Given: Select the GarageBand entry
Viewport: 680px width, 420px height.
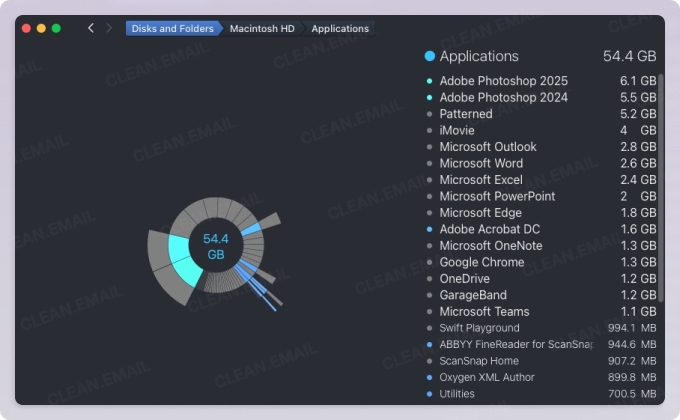Looking at the screenshot, I should pos(541,295).
